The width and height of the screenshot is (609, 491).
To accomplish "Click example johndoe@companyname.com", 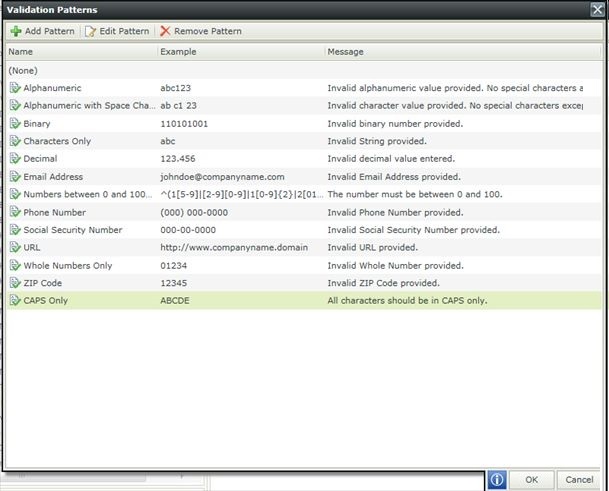I will [223, 177].
